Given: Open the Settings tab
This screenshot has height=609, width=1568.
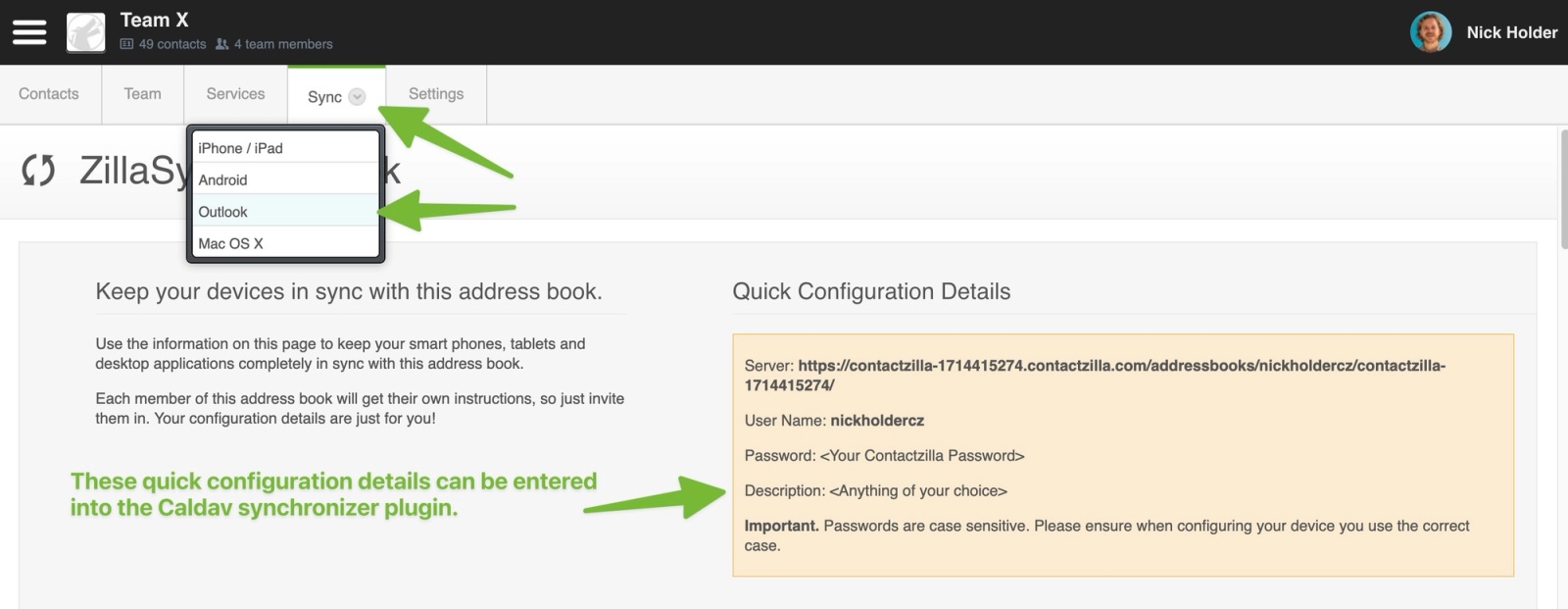Looking at the screenshot, I should [x=436, y=93].
